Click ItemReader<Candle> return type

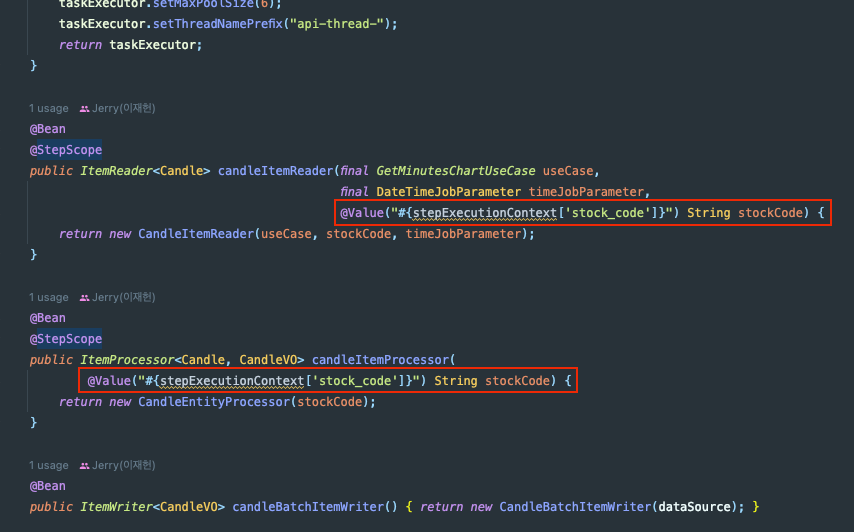[145, 171]
